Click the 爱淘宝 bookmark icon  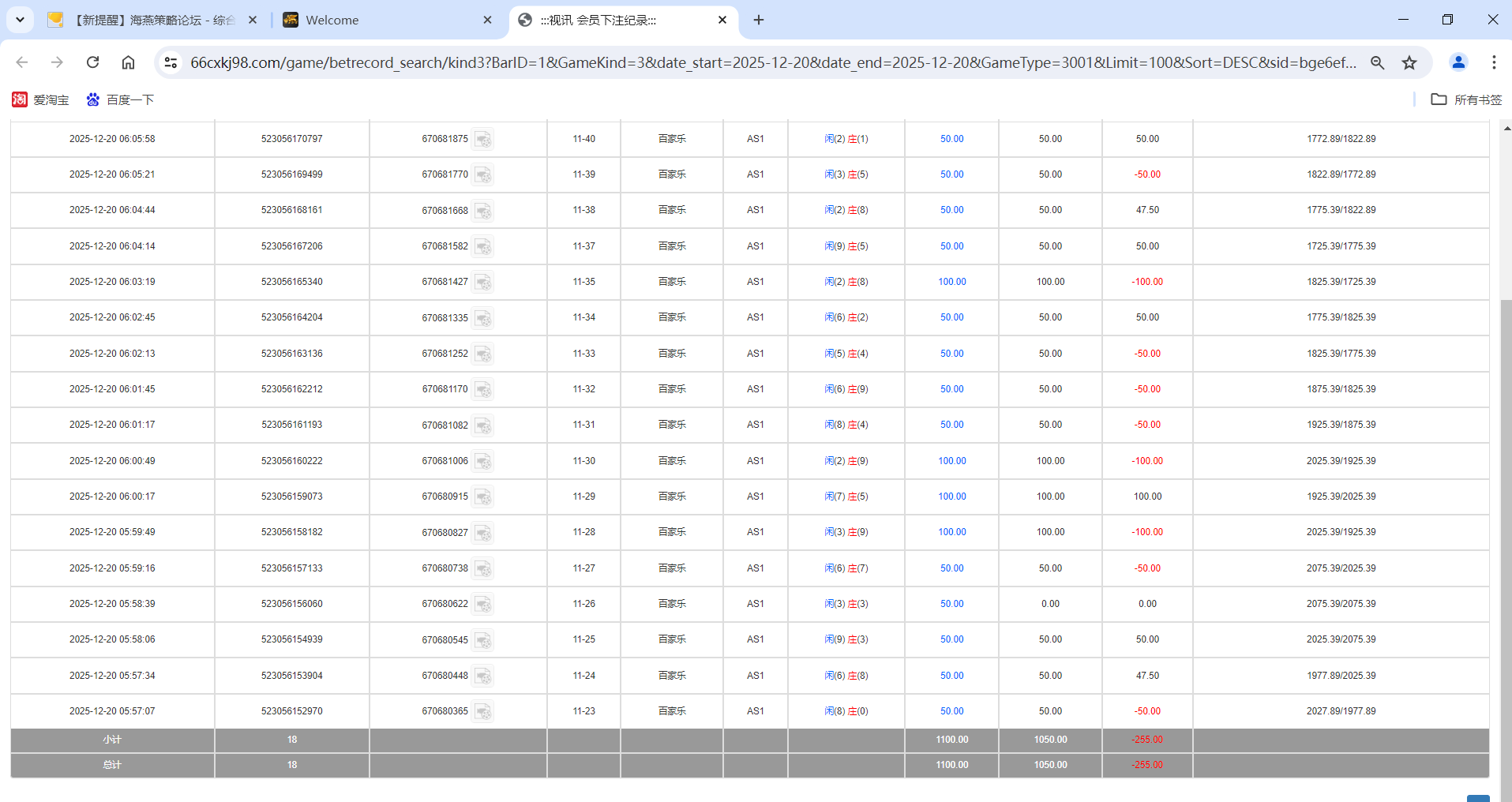point(20,99)
